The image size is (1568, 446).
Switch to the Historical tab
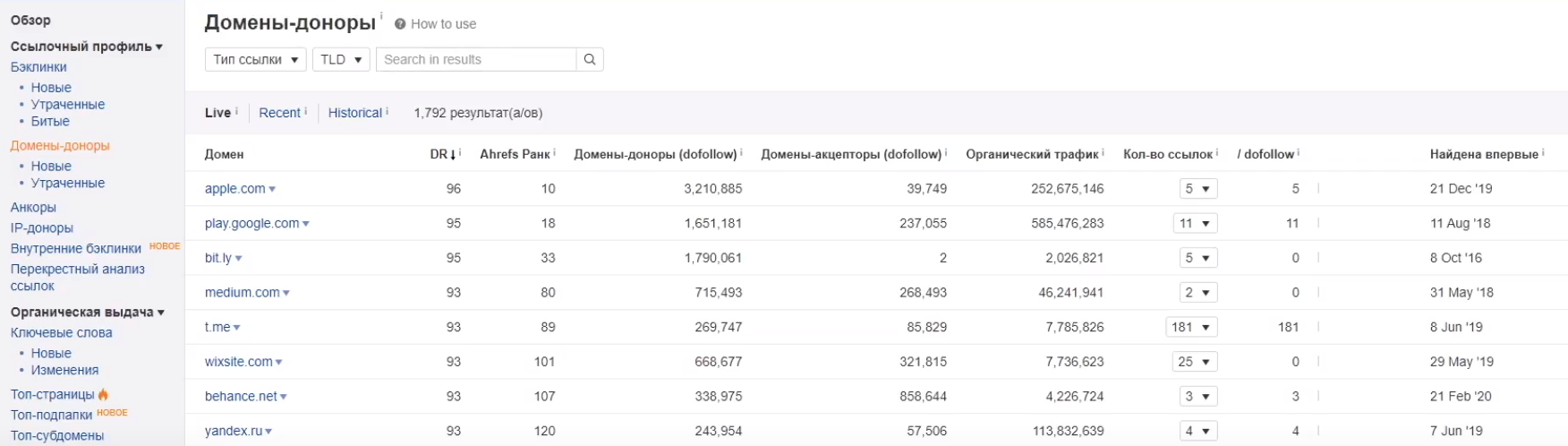coord(354,113)
